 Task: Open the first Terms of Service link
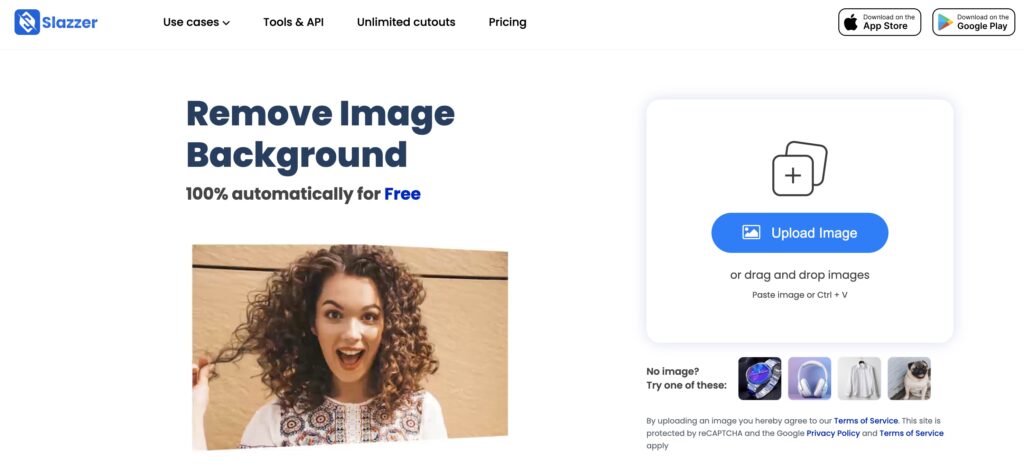point(866,420)
